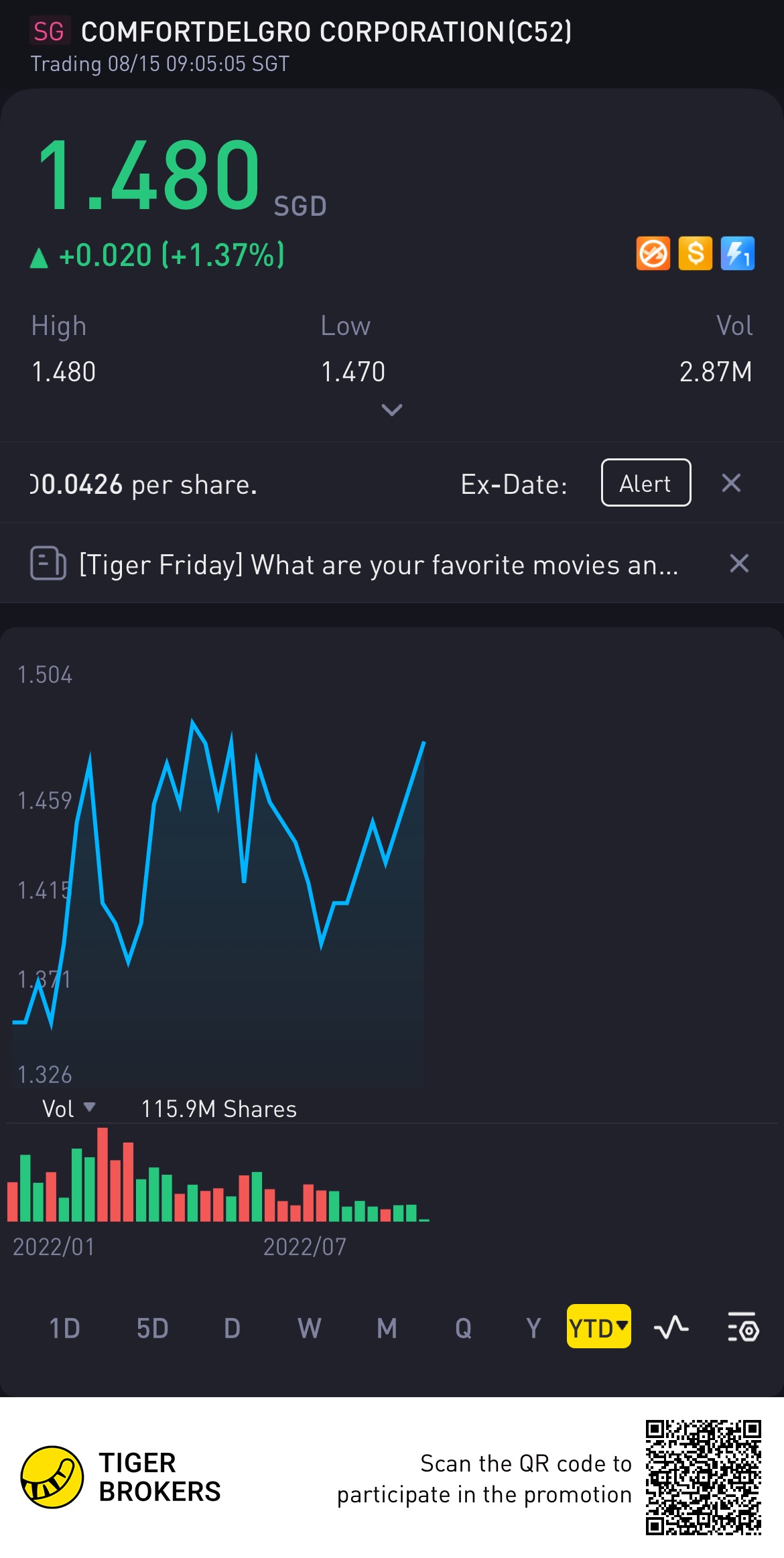The height and width of the screenshot is (1558, 784).
Task: Tap the Tiger Brokers logo
Action: (x=52, y=1477)
